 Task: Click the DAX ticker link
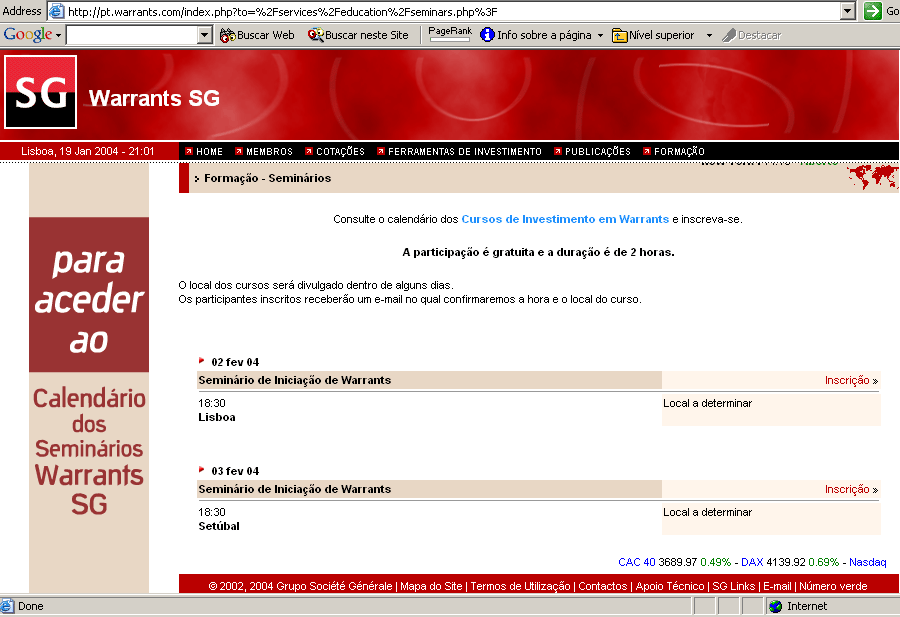(752, 562)
